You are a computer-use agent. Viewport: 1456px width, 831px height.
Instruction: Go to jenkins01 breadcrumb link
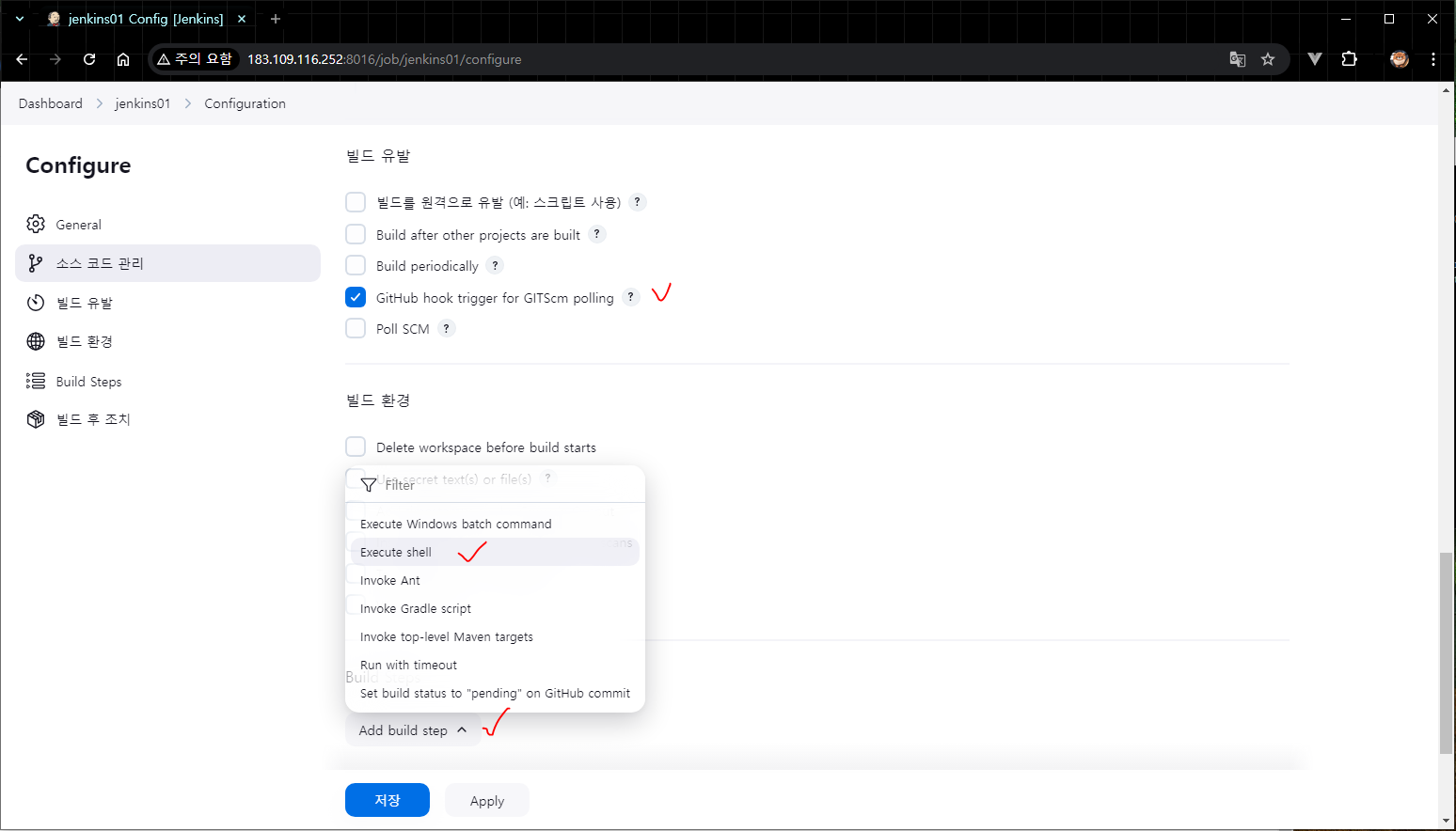(143, 103)
